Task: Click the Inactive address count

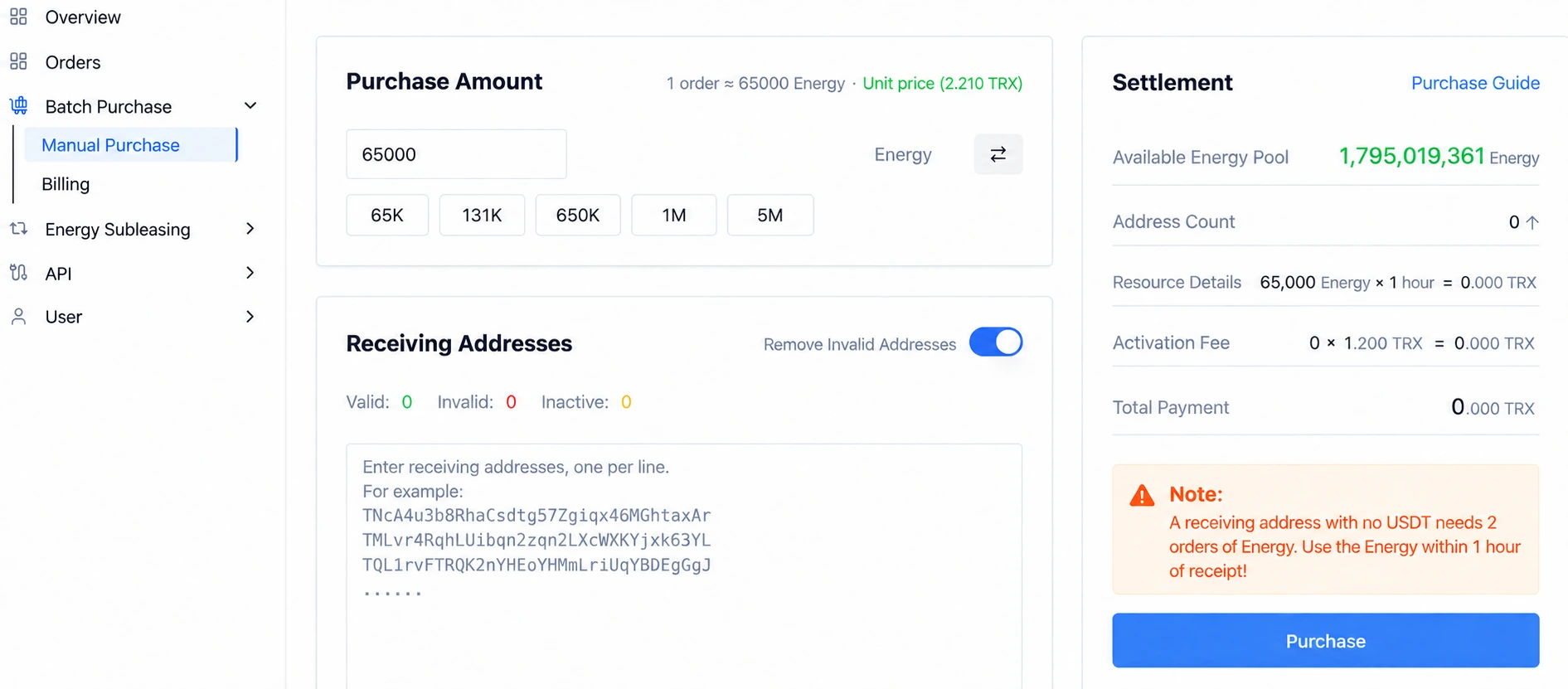Action: 626,402
